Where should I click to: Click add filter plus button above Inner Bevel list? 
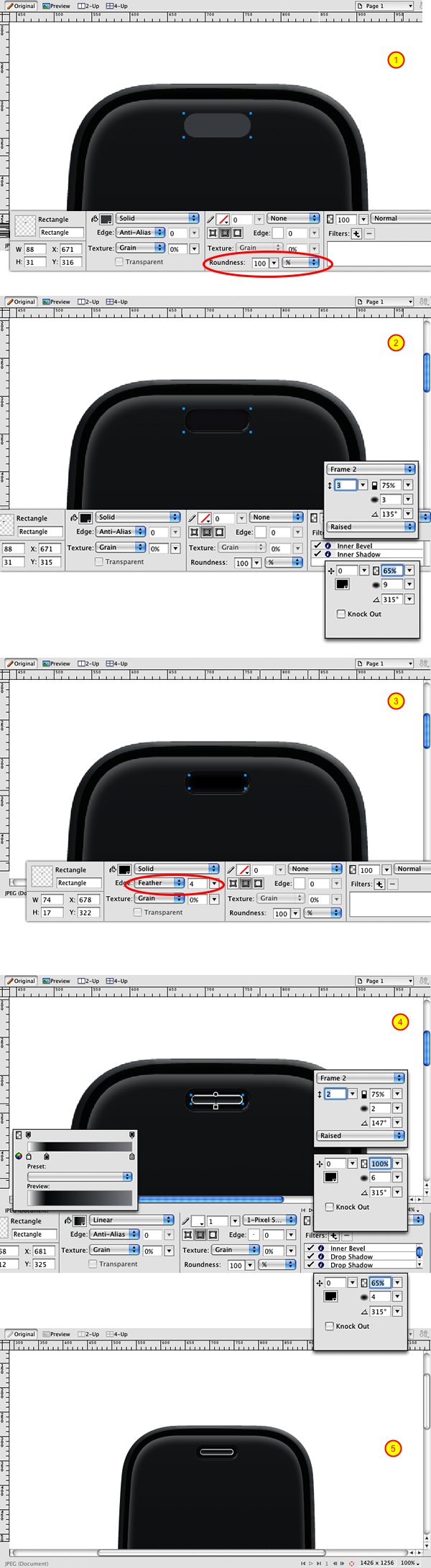click(x=333, y=1236)
